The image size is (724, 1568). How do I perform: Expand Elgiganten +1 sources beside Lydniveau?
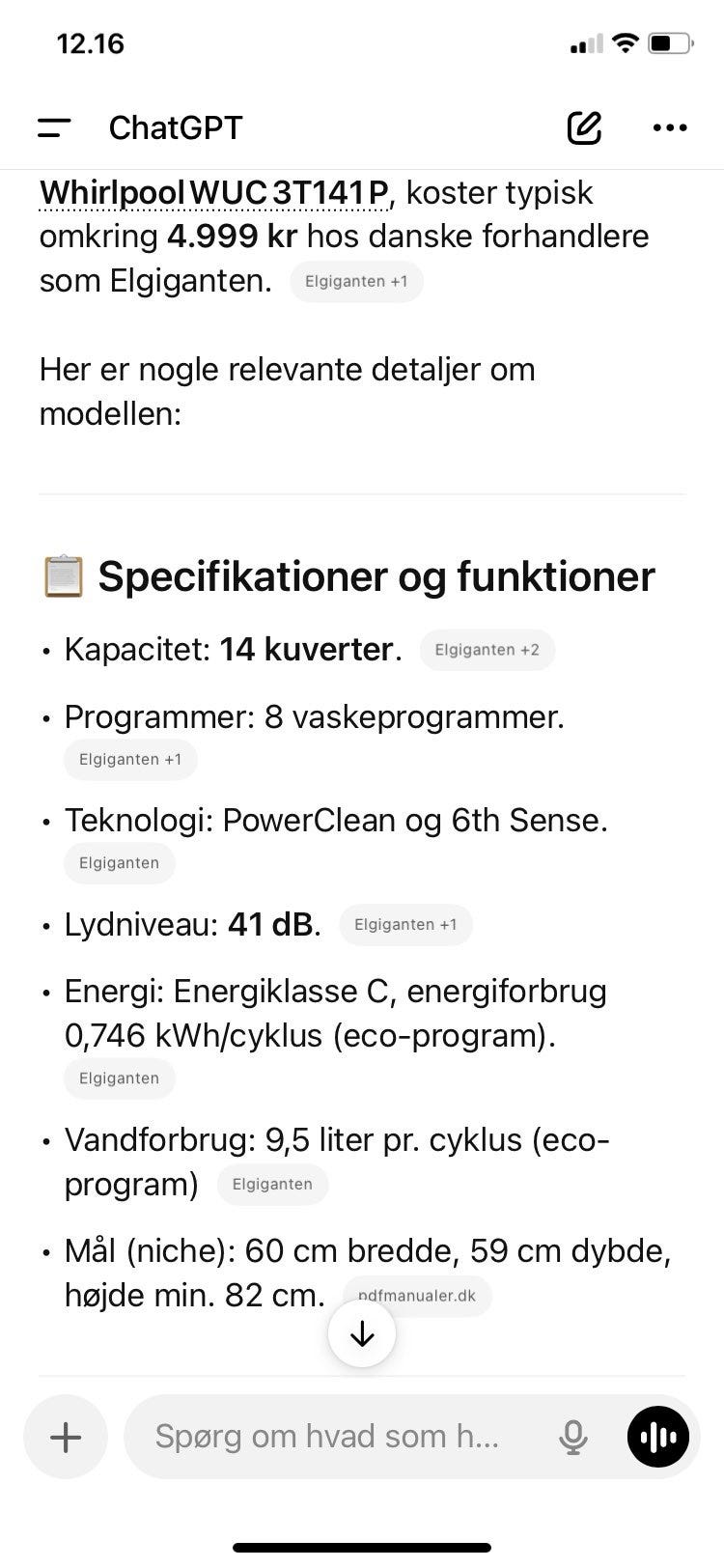pos(405,925)
